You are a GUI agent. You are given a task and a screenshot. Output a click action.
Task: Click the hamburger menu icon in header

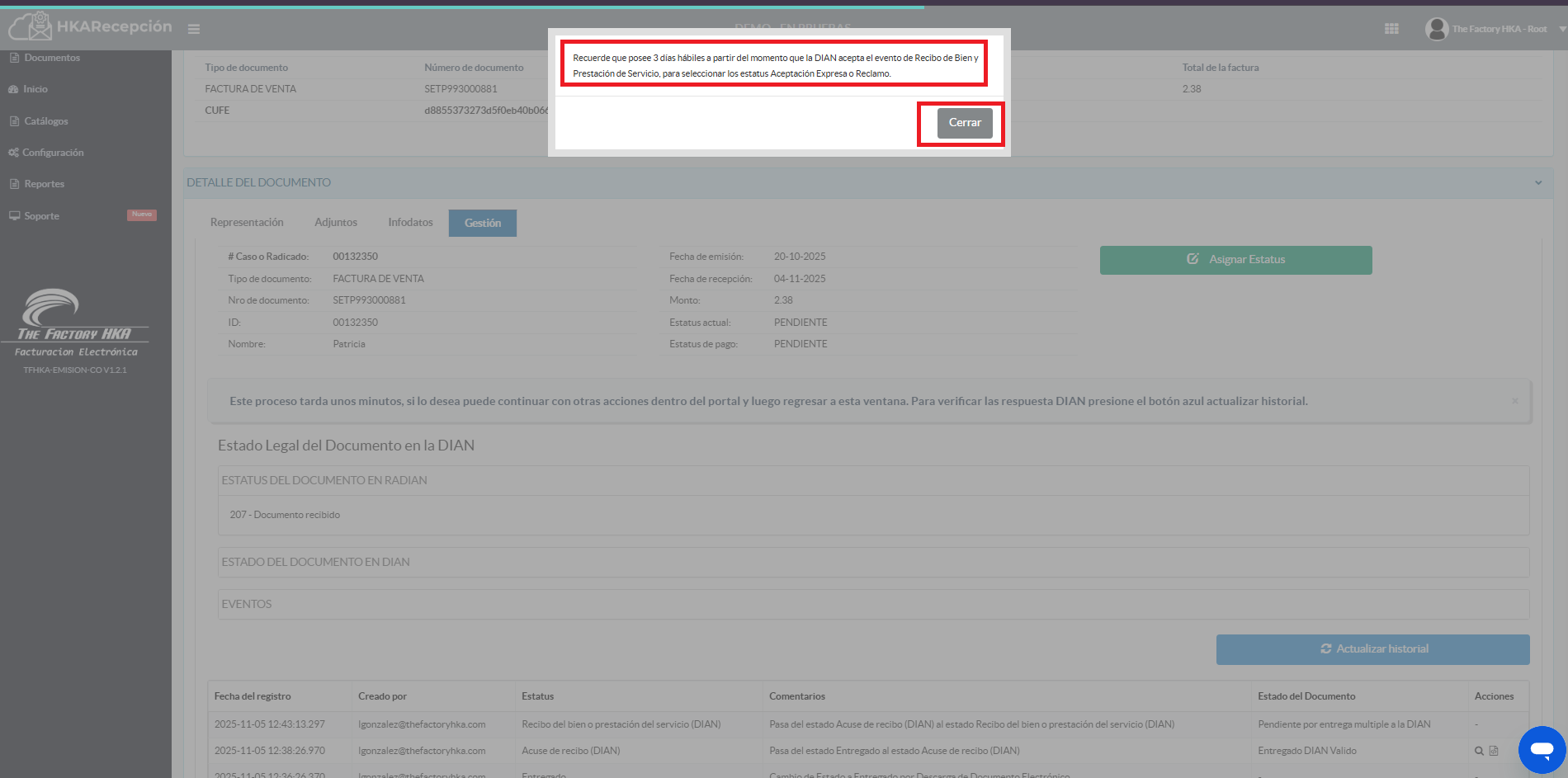click(194, 30)
